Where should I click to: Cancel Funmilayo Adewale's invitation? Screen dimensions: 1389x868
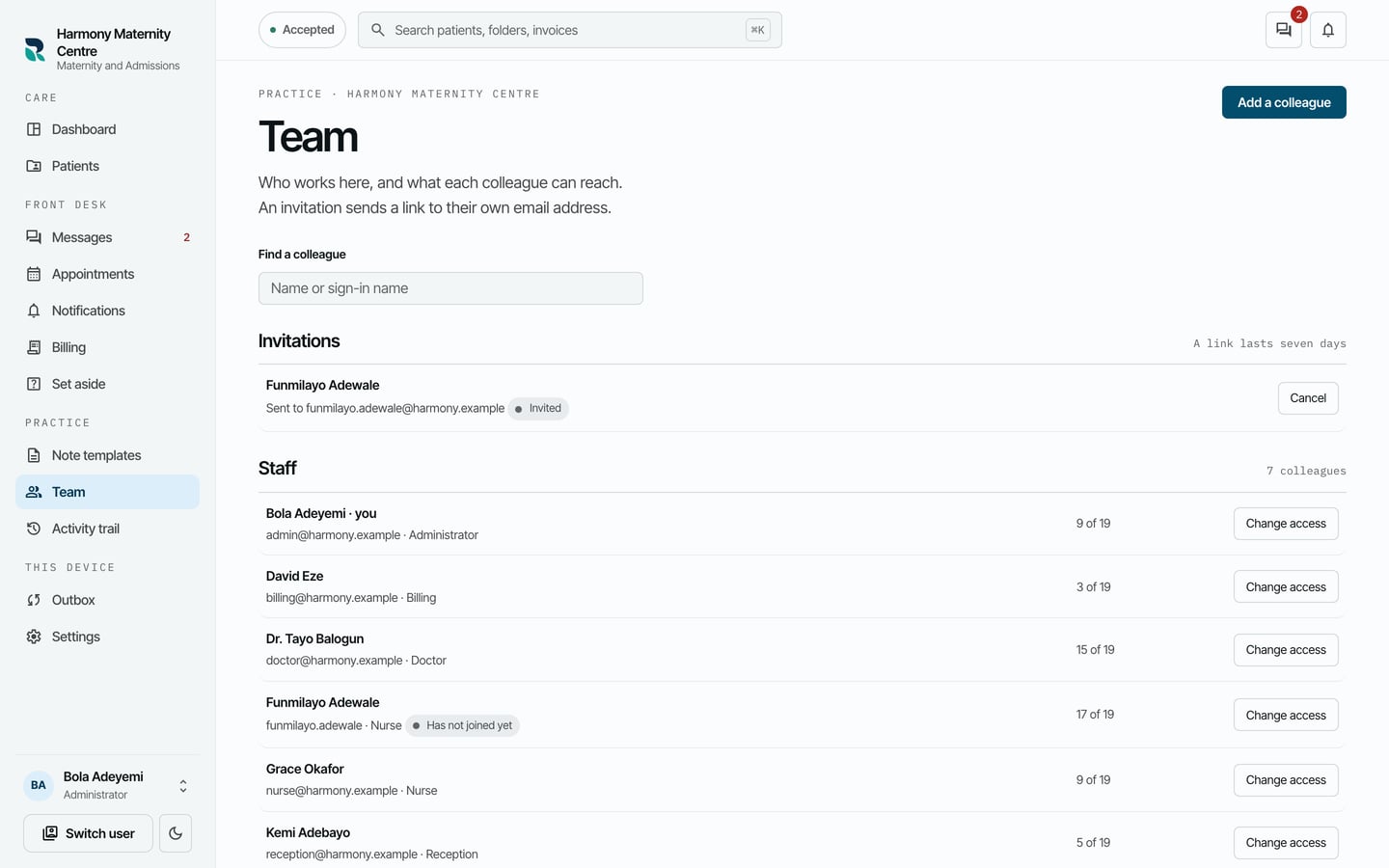coord(1308,398)
